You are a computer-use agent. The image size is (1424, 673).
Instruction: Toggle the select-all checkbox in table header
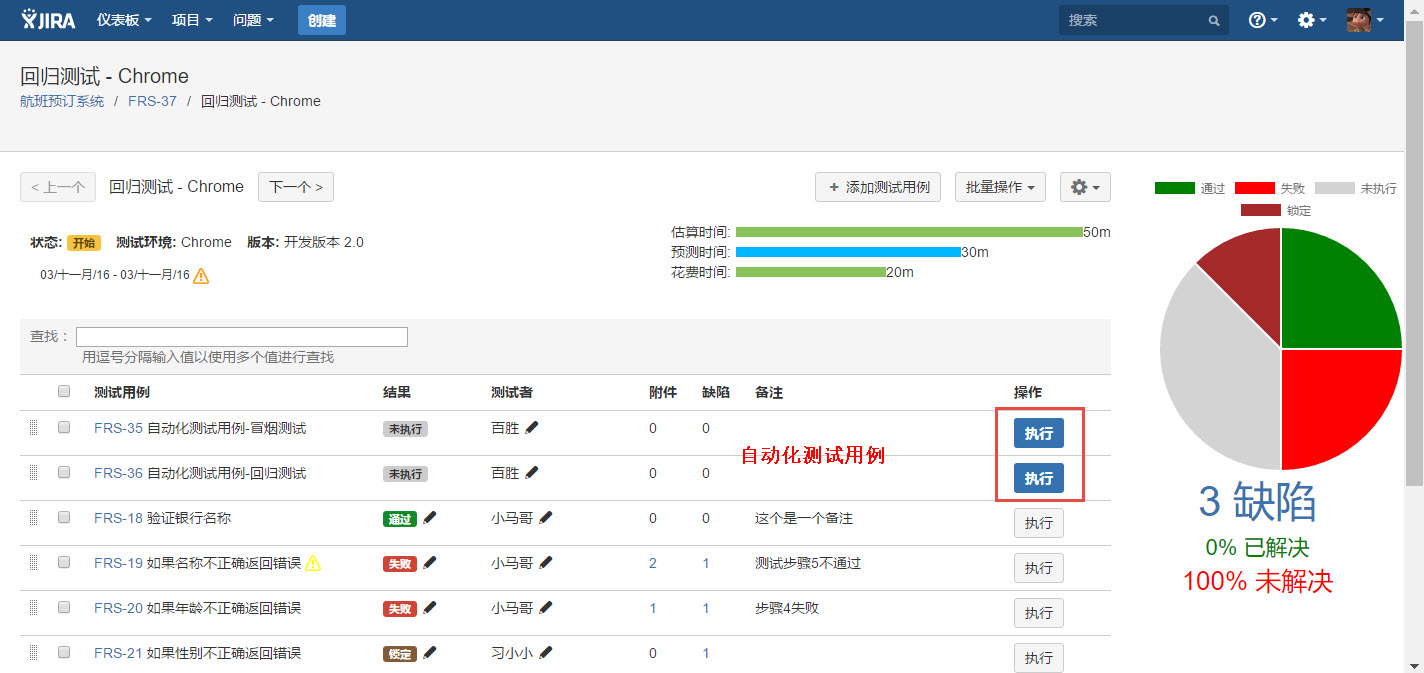[64, 391]
